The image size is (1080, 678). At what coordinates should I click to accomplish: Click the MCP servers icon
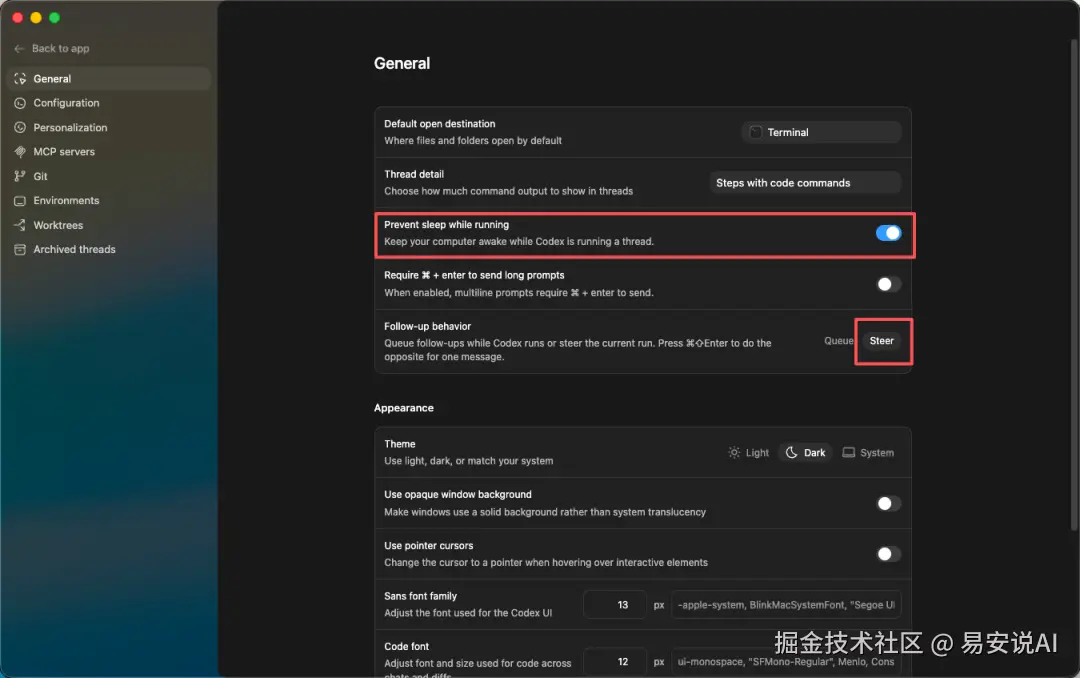pos(20,152)
